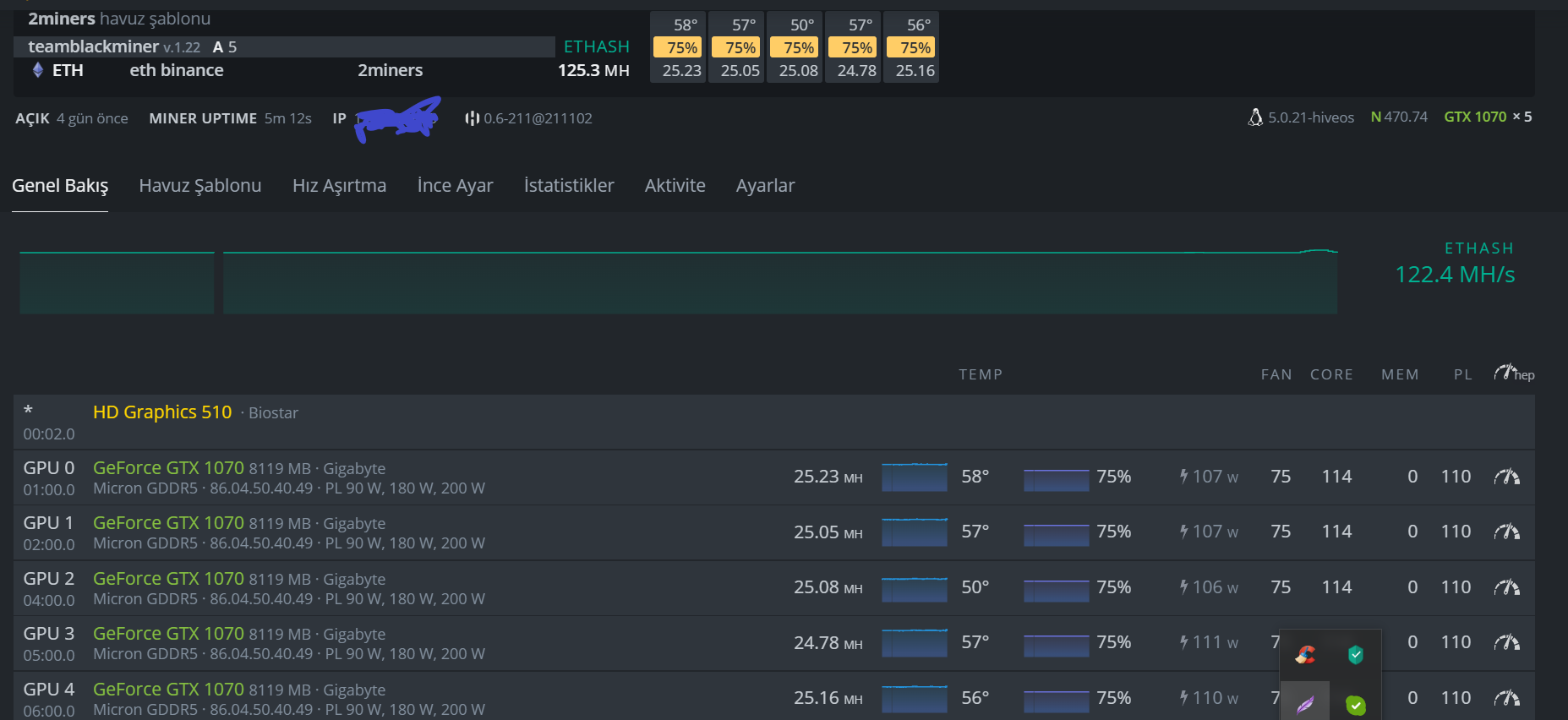The height and width of the screenshot is (720, 1568).
Task: Click the HD Graphics 510 device name
Action: coord(162,412)
